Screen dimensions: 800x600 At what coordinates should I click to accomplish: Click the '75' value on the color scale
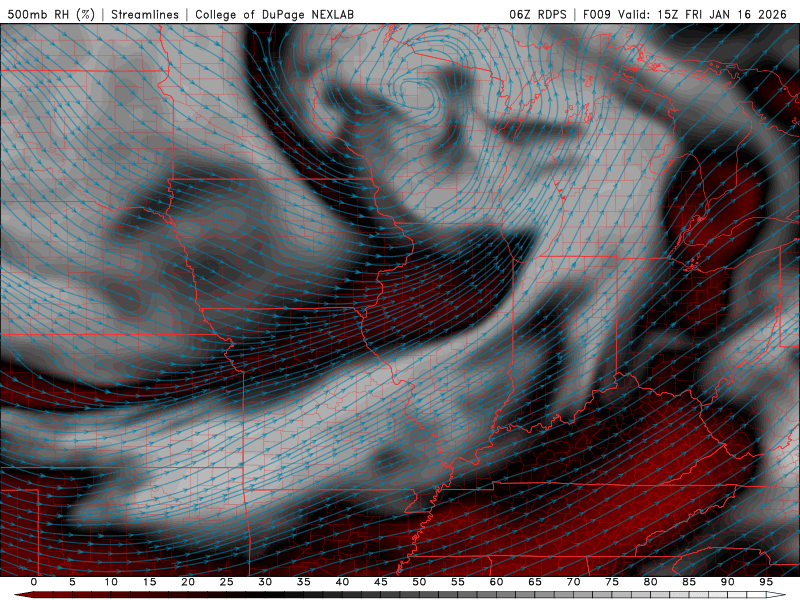coord(612,582)
